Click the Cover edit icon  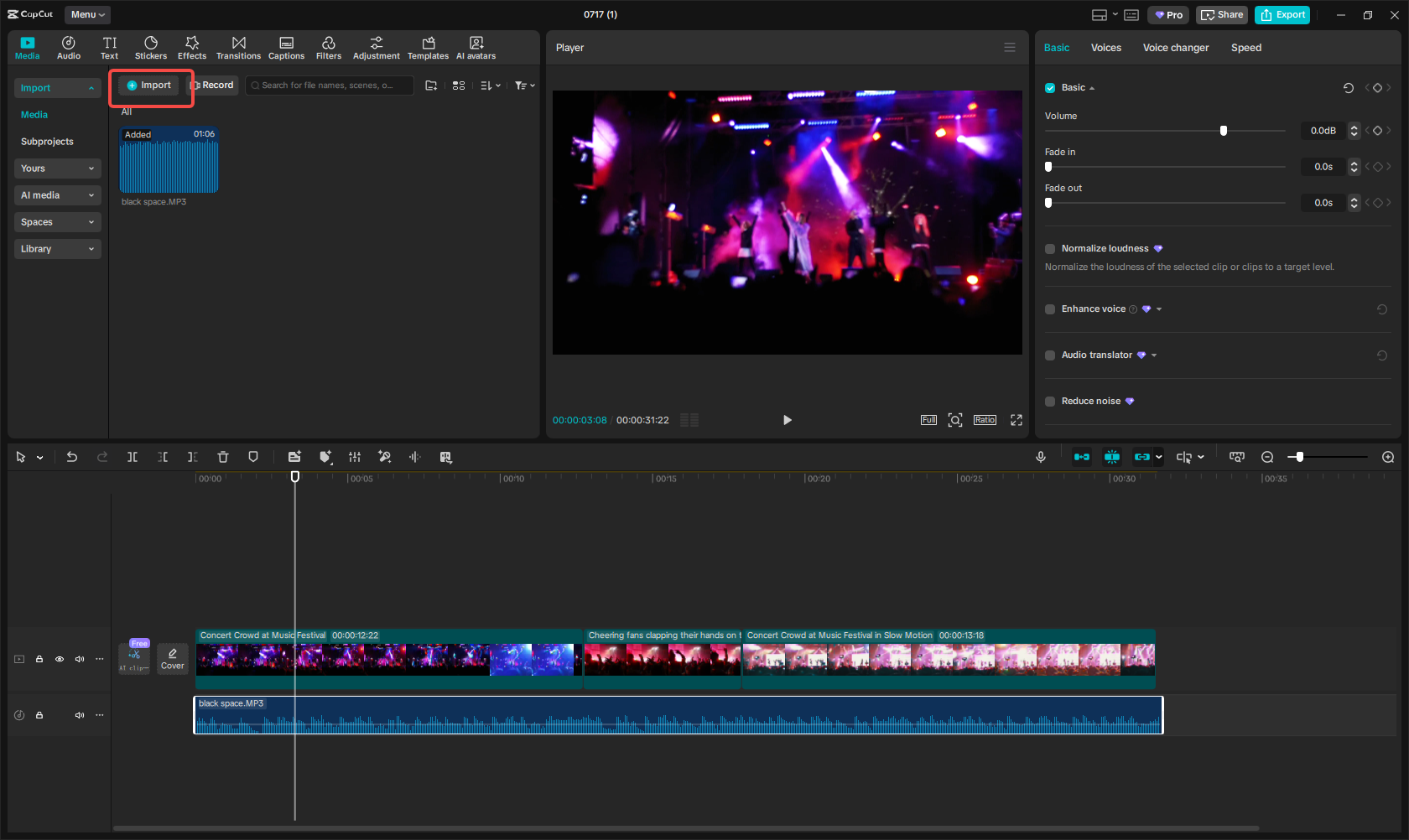[x=173, y=658]
